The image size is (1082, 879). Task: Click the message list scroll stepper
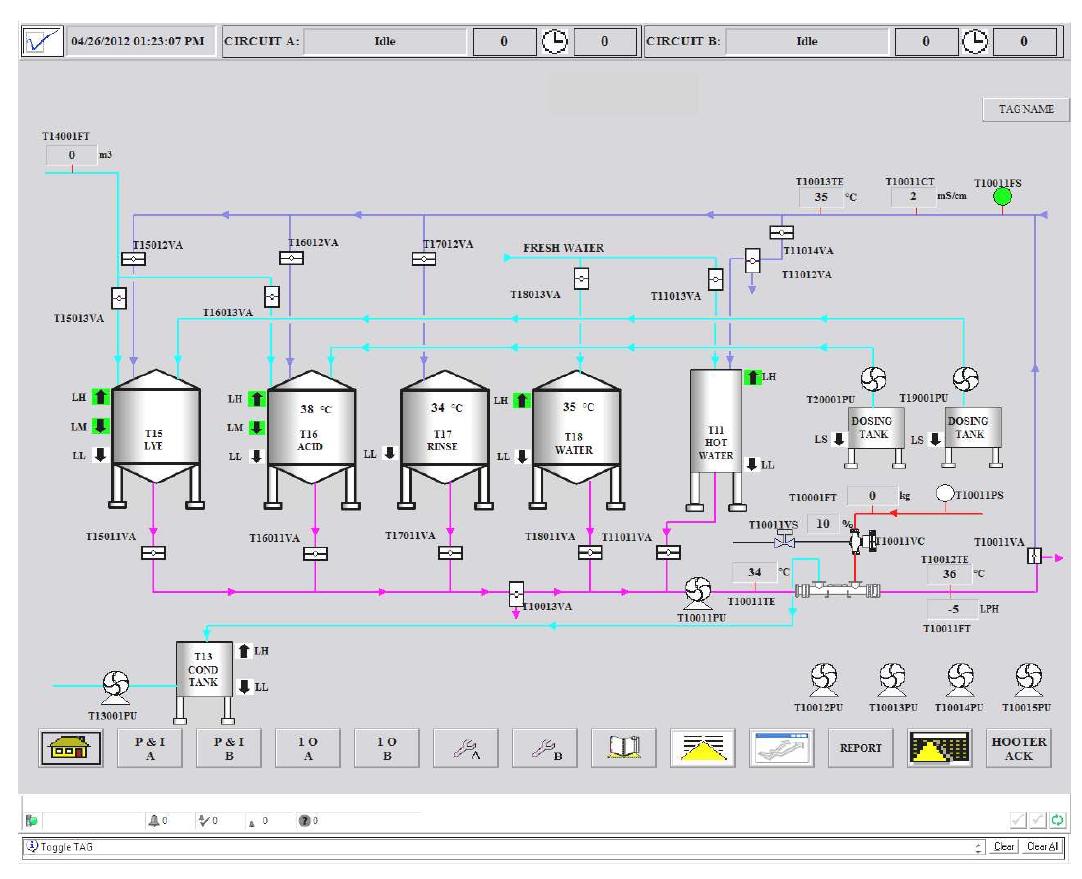coord(978,847)
